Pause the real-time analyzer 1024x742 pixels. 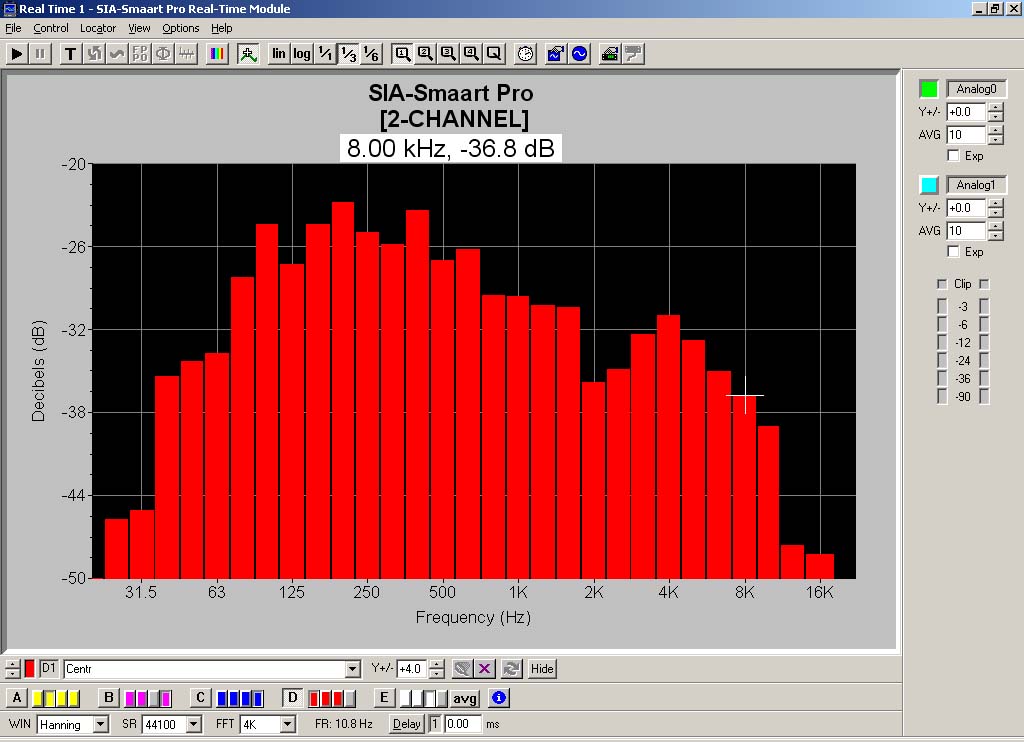point(40,54)
